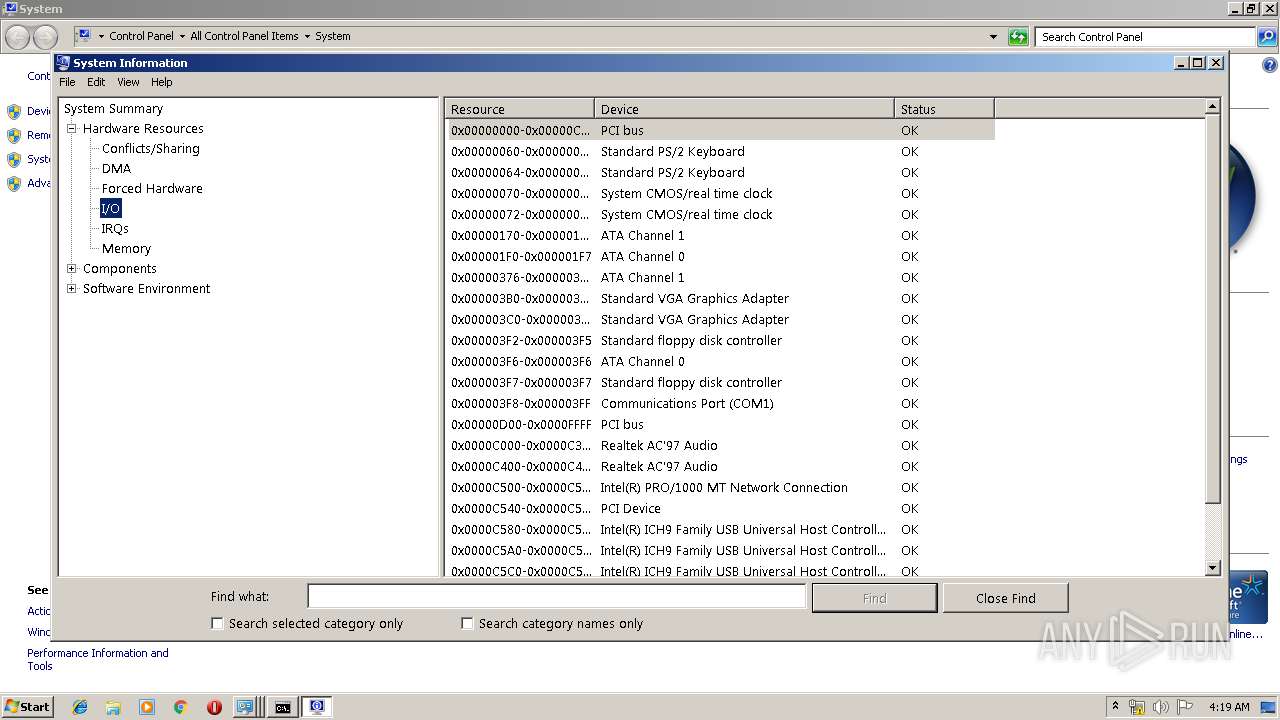Select System Information taskbar button
This screenshot has height=720, width=1280.
(x=317, y=707)
